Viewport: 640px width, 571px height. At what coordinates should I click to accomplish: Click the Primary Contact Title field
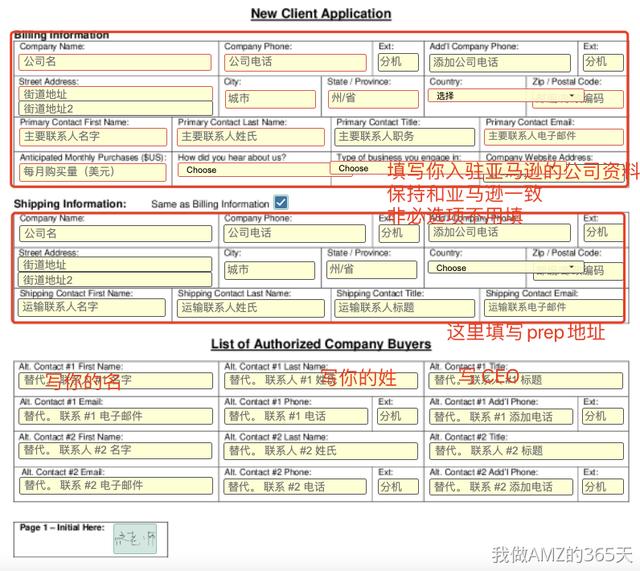pyautogui.click(x=404, y=137)
